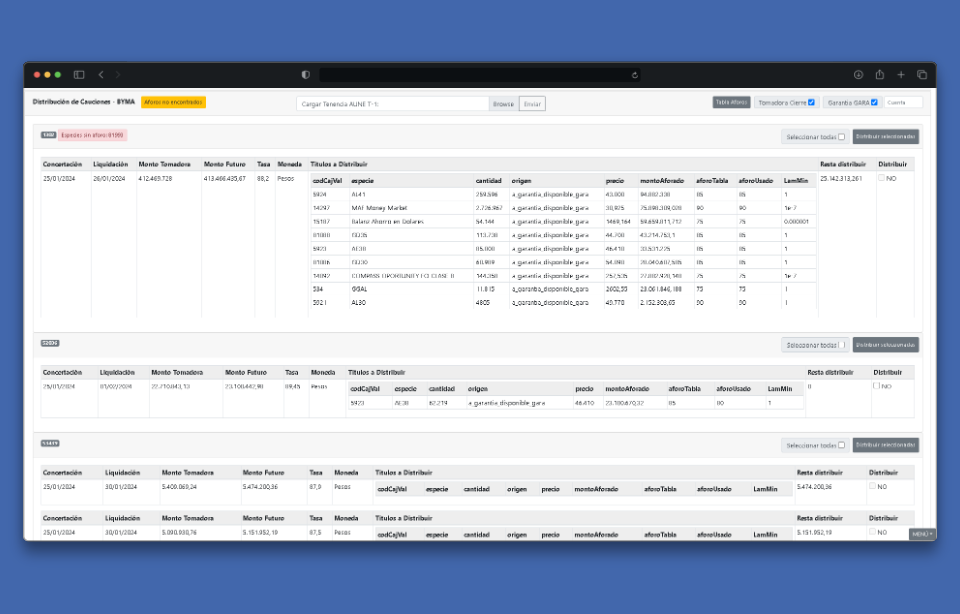Click the browser forward arrow
Viewport: 960px width, 614px height.
[x=116, y=75]
